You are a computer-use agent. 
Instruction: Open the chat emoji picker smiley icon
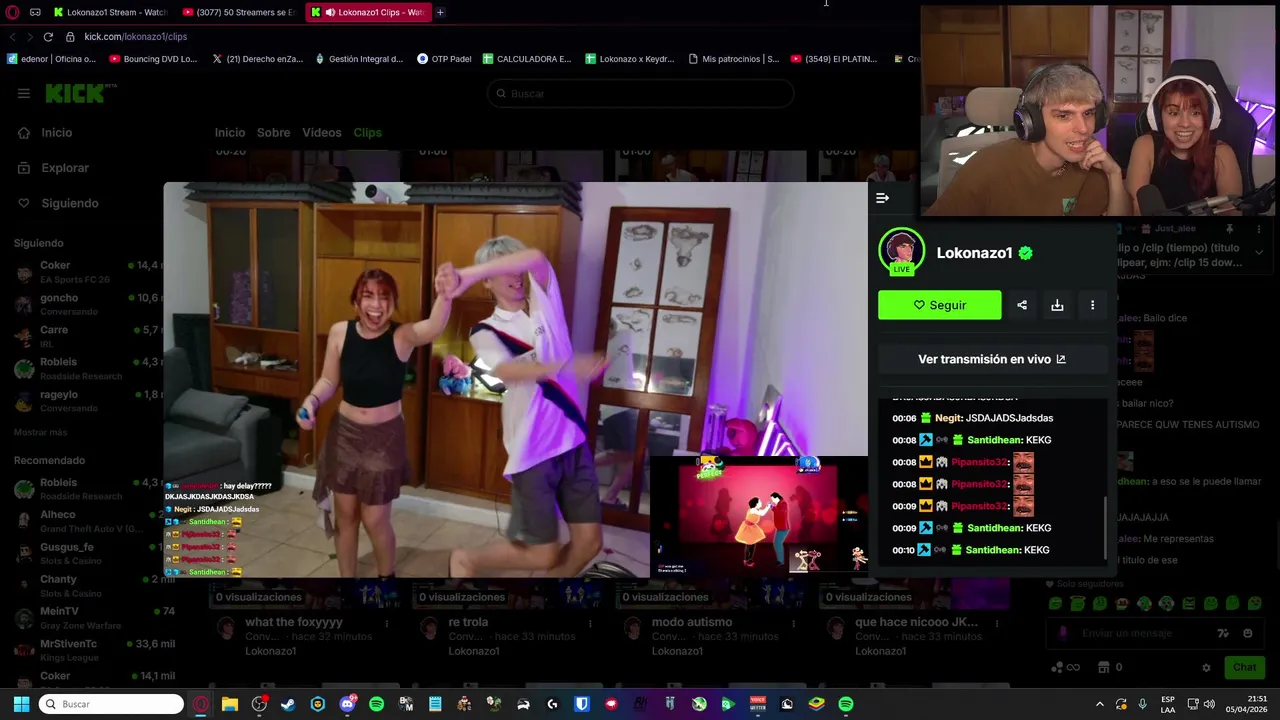(x=1247, y=633)
